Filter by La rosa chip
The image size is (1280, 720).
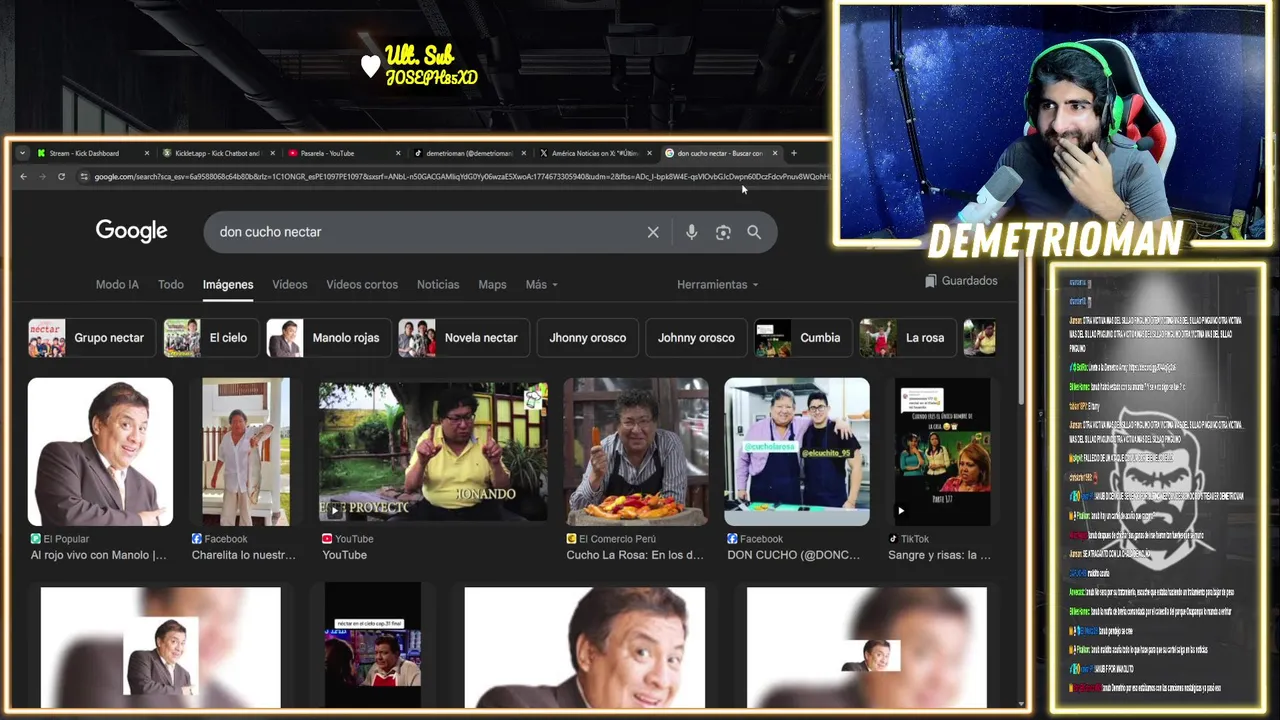pyautogui.click(x=907, y=338)
